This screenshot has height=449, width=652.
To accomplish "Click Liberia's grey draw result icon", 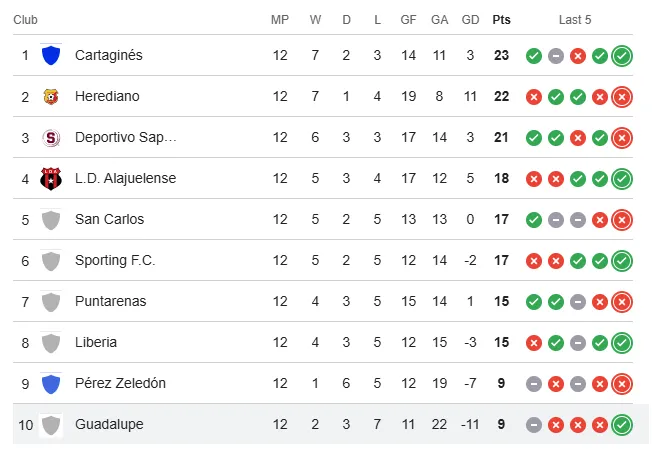I will pyautogui.click(x=578, y=342).
